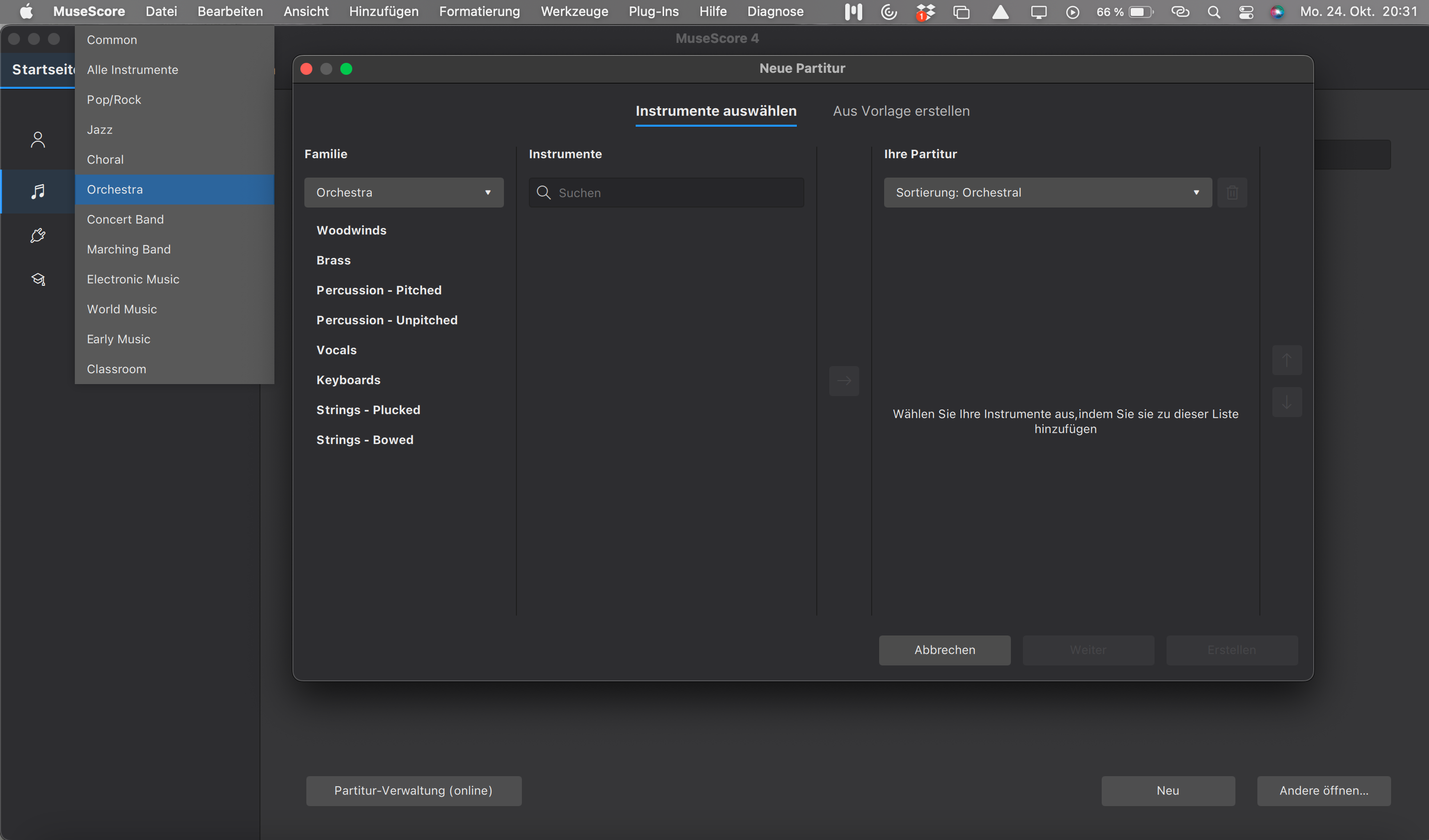Choose Marching Band from the list

point(175,249)
